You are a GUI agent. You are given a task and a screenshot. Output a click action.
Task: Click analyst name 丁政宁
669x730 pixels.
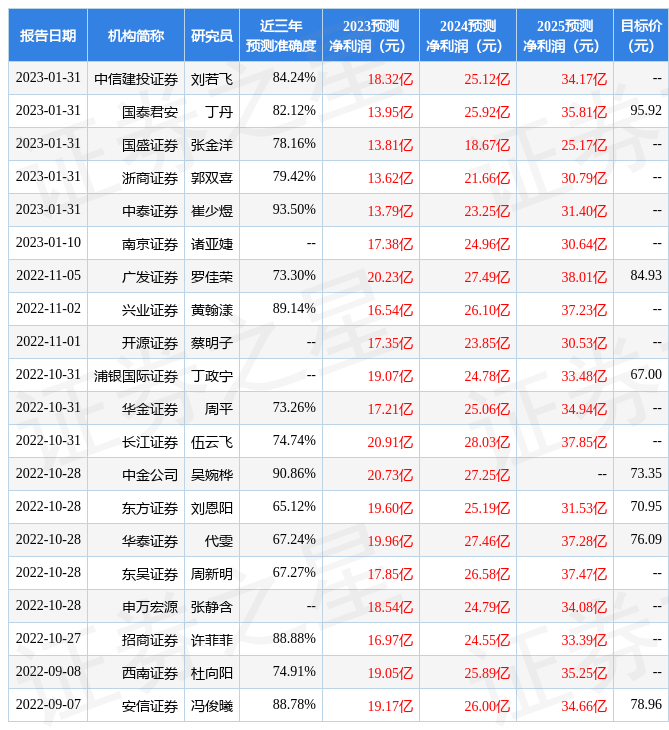point(212,376)
